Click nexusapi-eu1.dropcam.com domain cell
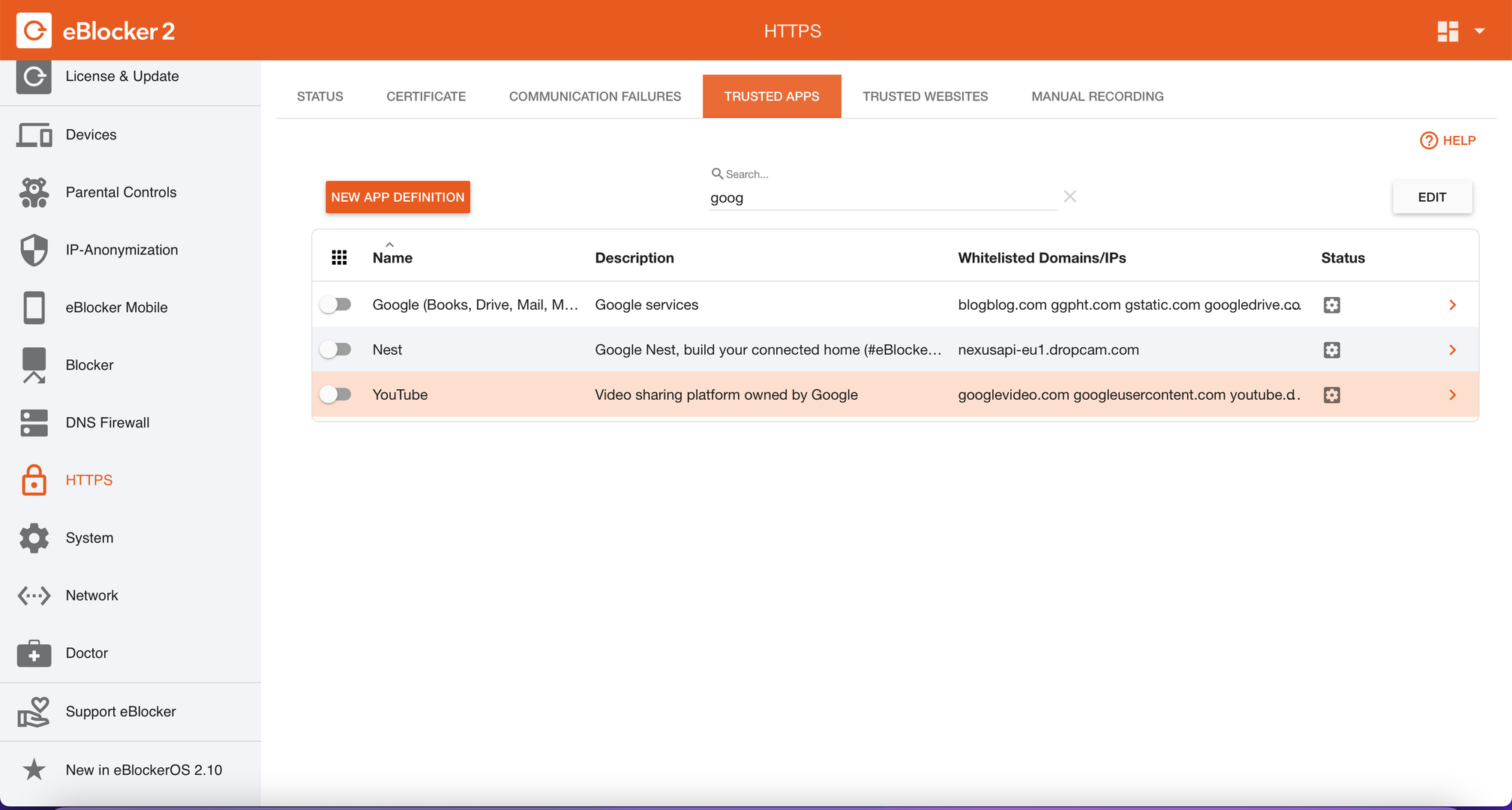1512x810 pixels. point(1048,349)
